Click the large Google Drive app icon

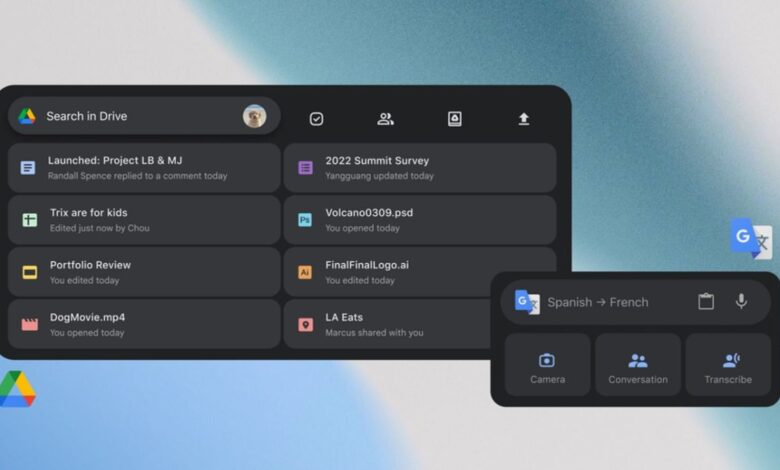pos(17,389)
